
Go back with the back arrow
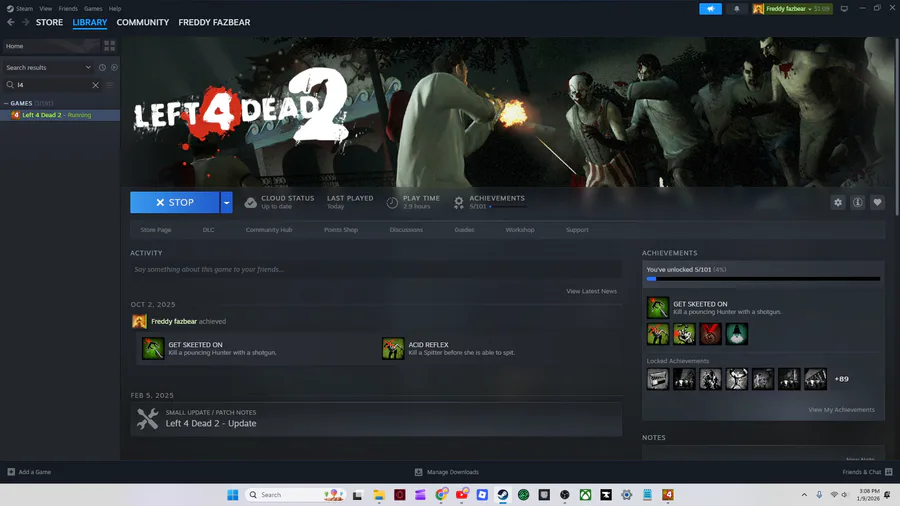tap(11, 22)
